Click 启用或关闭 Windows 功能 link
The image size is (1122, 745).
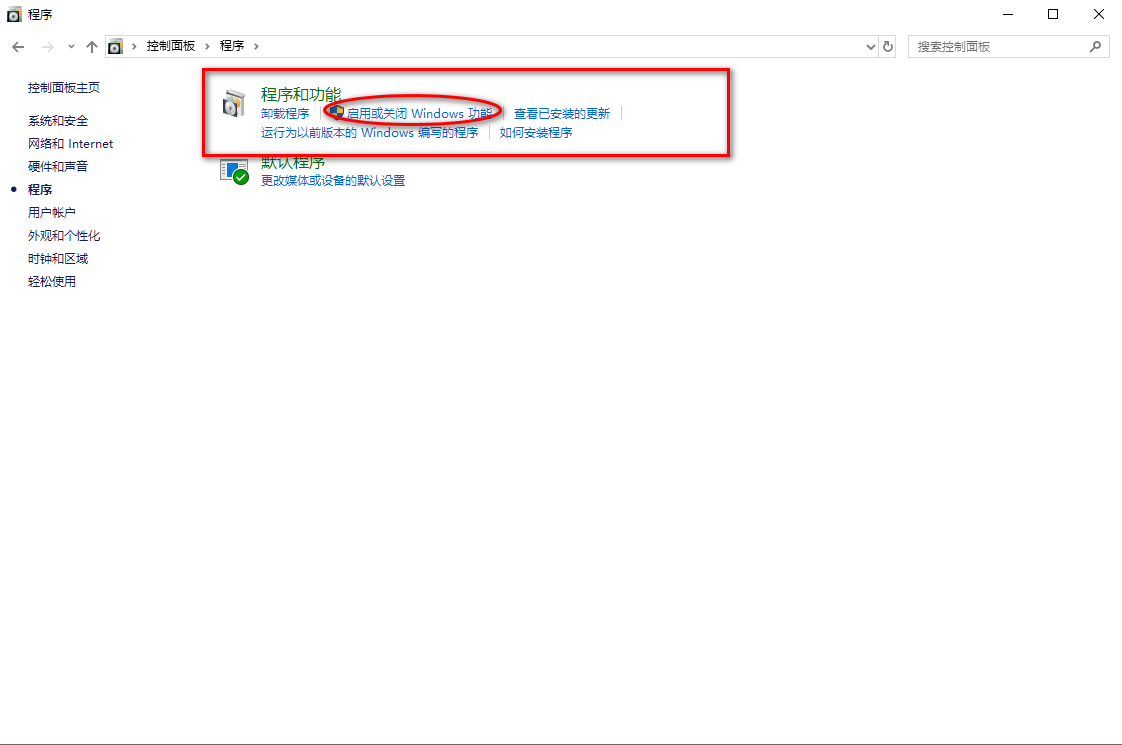tap(420, 114)
